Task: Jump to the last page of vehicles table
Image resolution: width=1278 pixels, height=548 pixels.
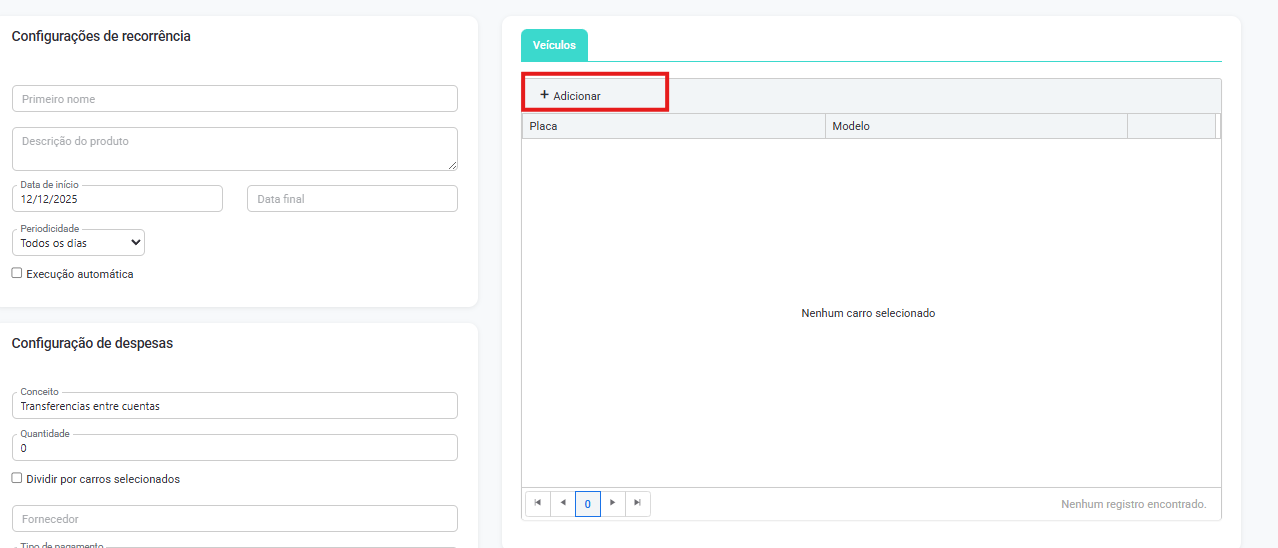Action: 637,503
